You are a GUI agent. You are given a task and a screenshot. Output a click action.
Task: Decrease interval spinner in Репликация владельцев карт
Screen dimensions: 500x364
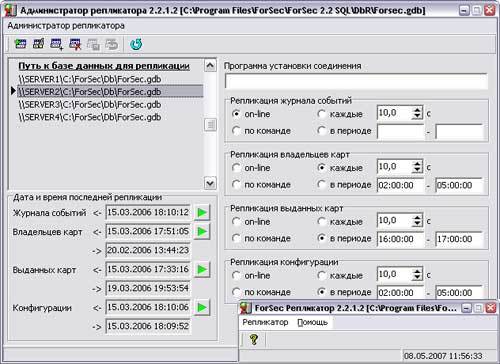tap(417, 170)
